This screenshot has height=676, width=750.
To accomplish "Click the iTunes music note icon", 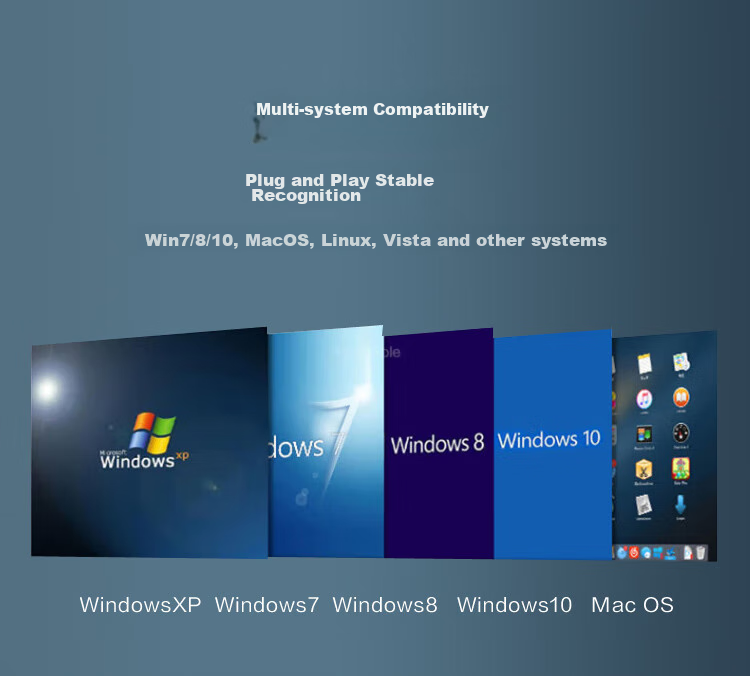I will [644, 399].
